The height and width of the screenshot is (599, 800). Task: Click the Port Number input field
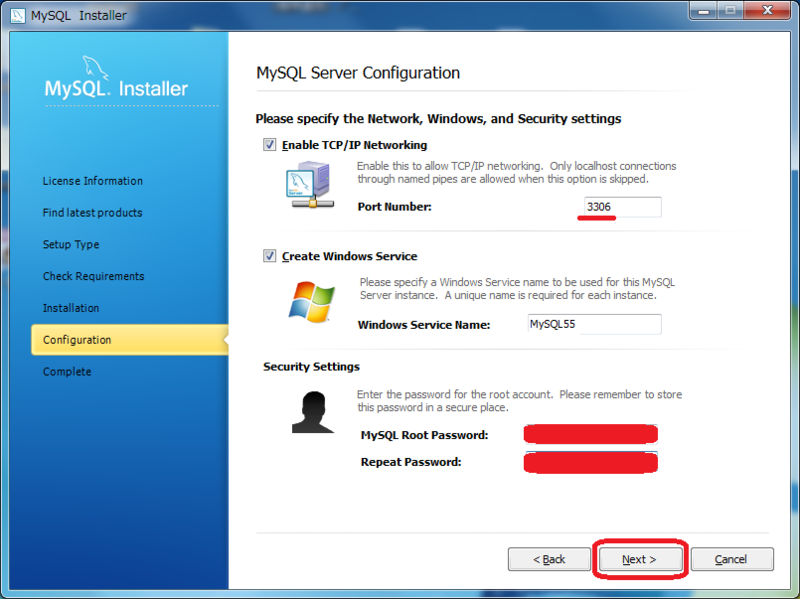point(622,207)
